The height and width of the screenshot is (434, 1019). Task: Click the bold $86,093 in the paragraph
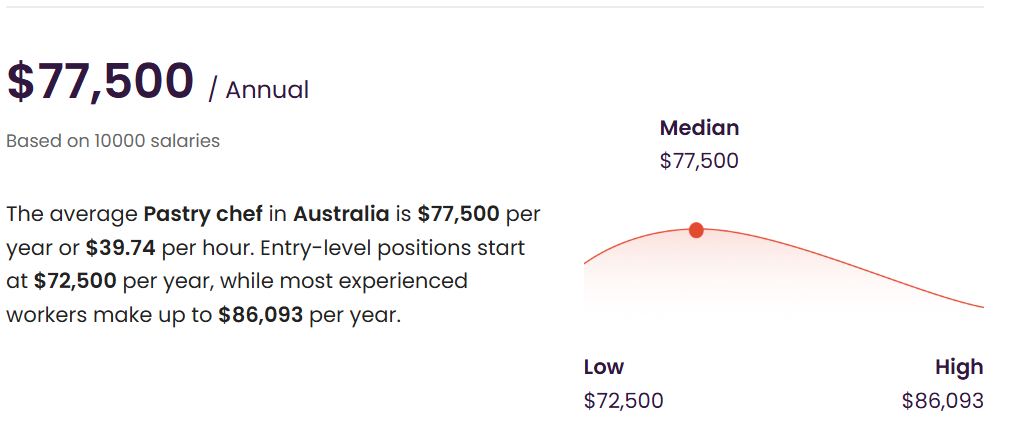click(x=260, y=315)
